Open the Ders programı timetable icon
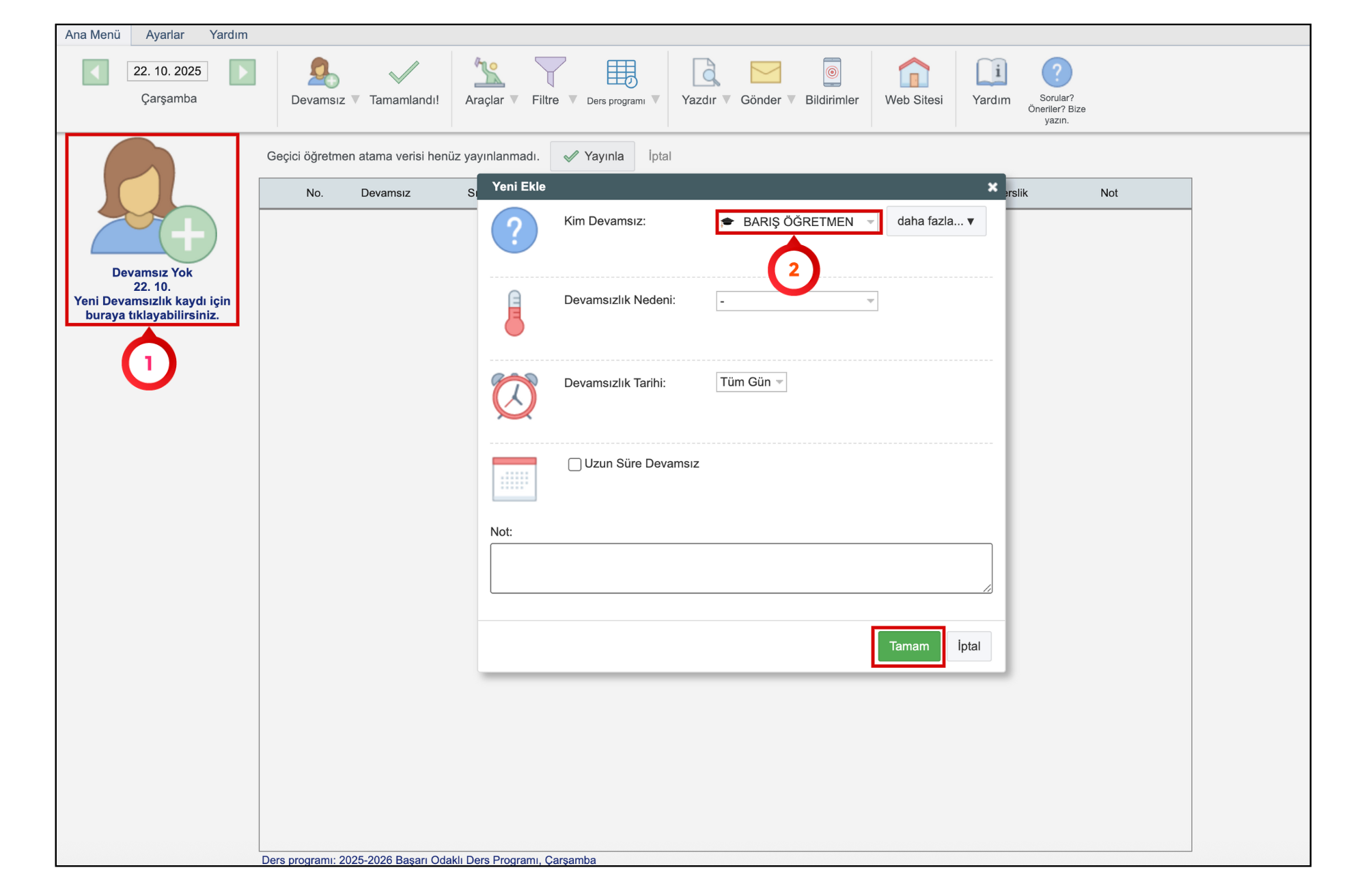Screen dimensions: 1362x896 (620, 73)
